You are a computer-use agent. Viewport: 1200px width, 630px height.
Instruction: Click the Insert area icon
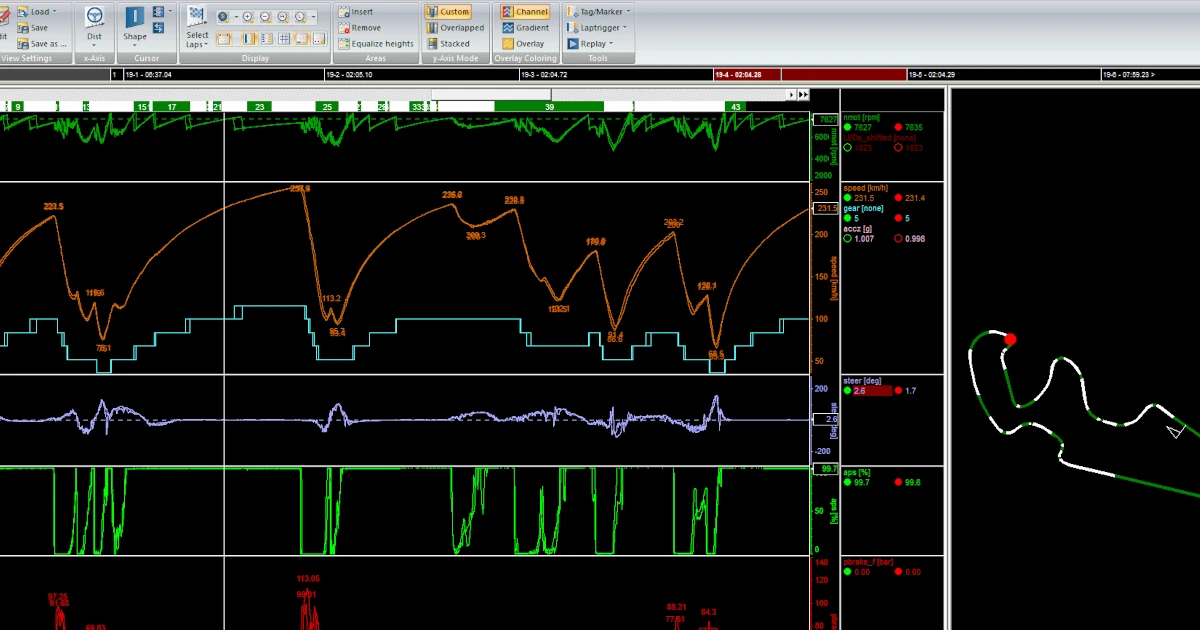click(344, 12)
